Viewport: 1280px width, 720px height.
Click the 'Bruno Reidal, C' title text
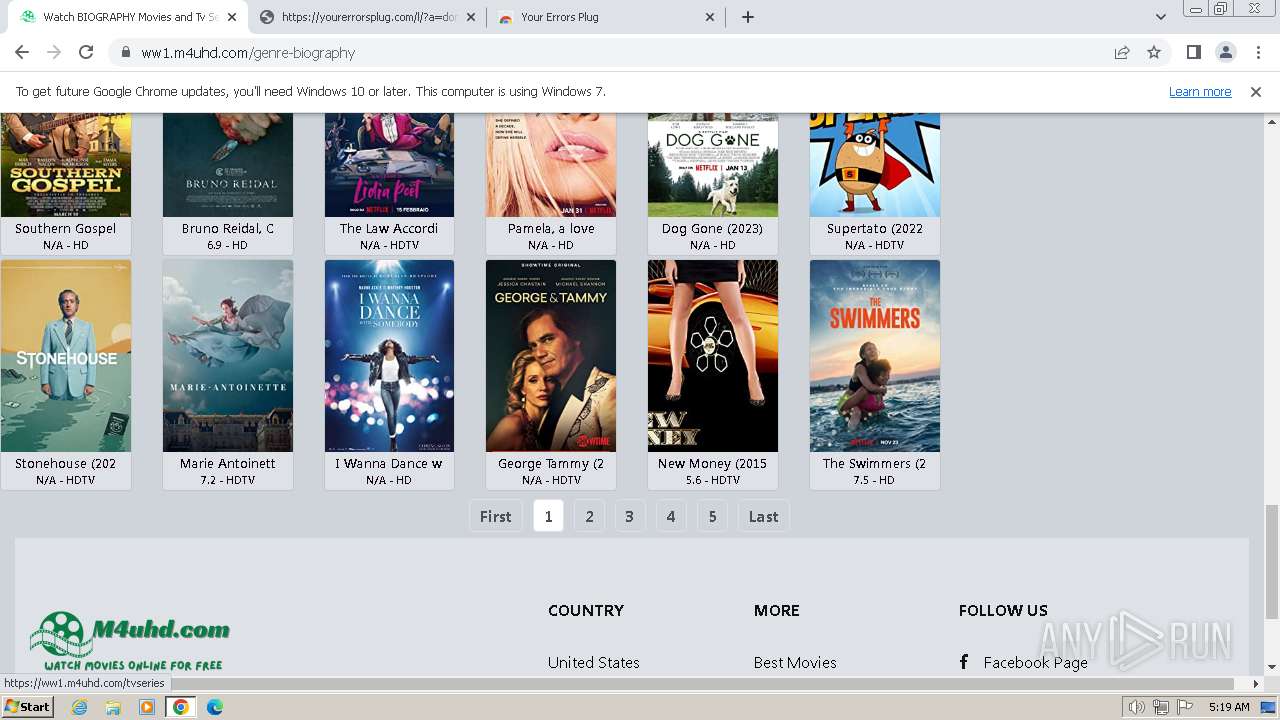click(x=228, y=229)
